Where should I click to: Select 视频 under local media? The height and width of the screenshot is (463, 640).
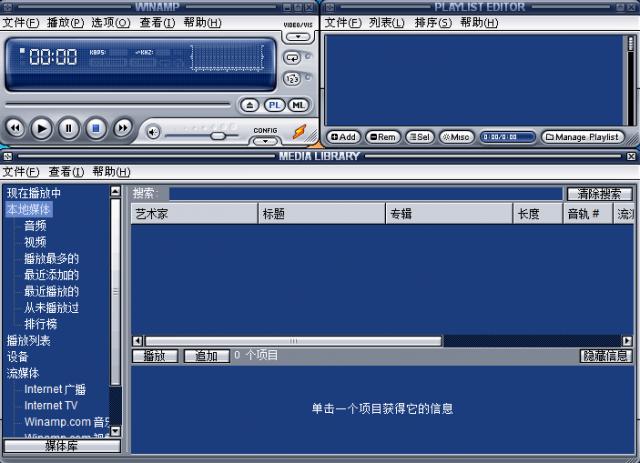tap(35, 242)
